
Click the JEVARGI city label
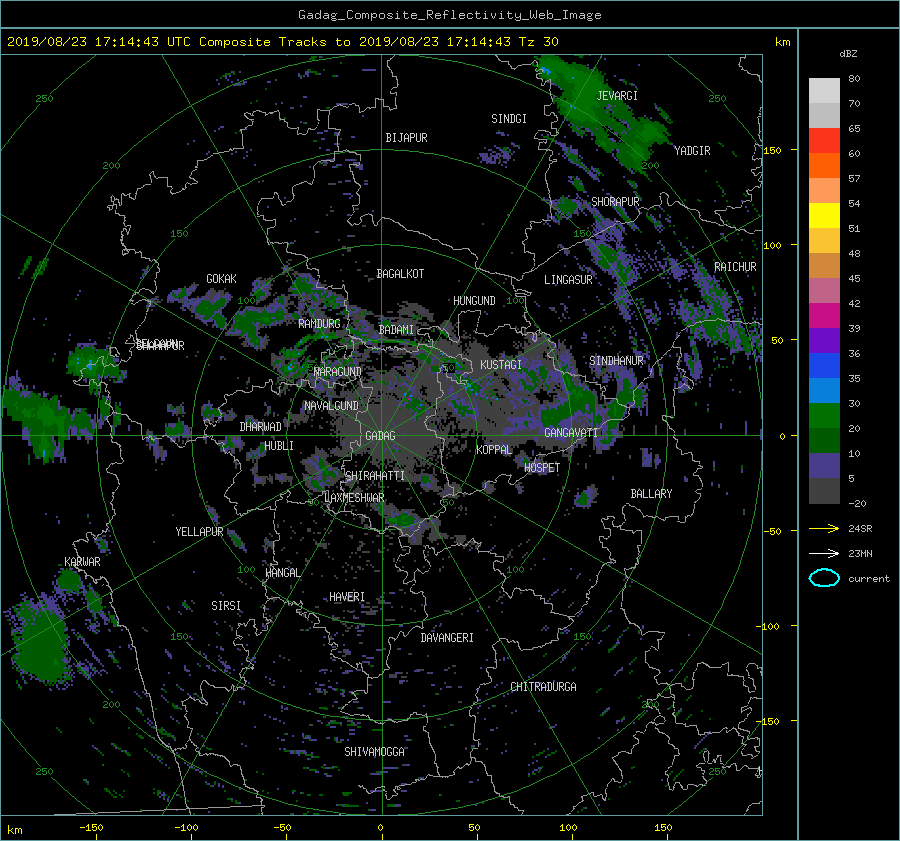[x=617, y=96]
